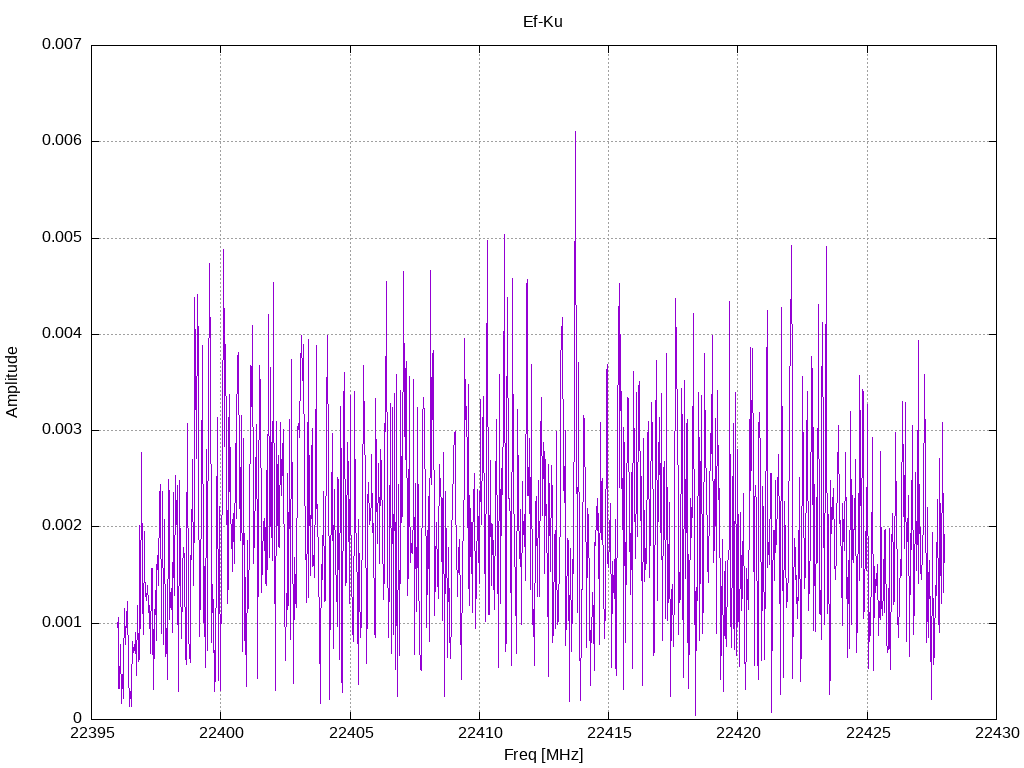1024x768 pixels.
Task: Select the Freq [MHz] x-axis label
Action: click(x=543, y=755)
